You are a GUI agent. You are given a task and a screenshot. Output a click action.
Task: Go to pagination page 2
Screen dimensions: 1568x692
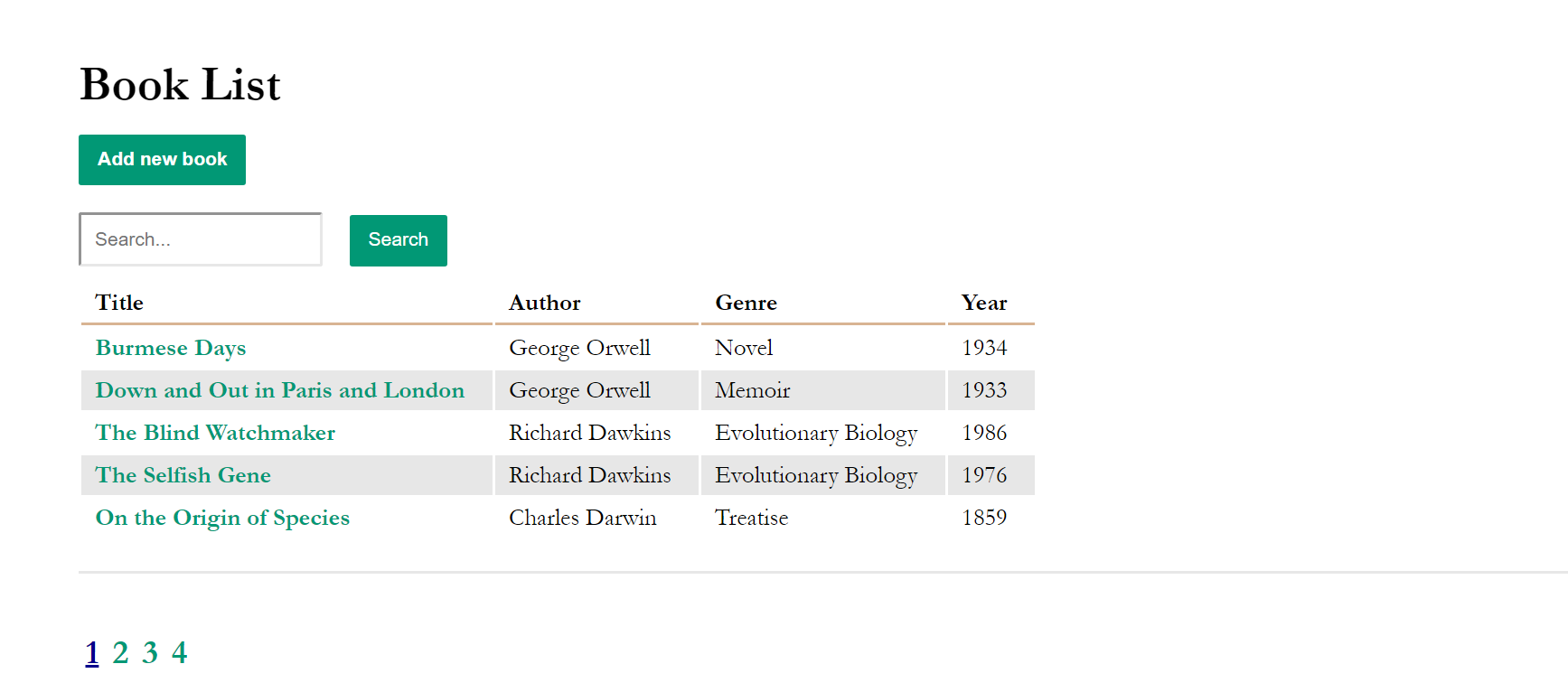point(120,652)
